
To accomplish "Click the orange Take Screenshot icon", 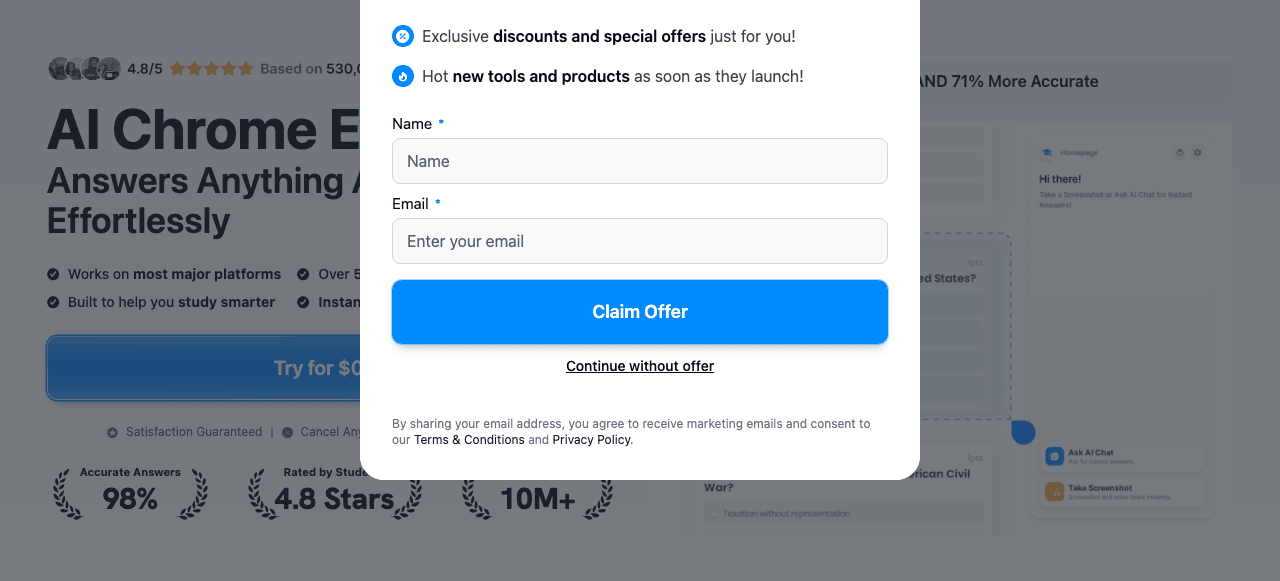I will [1054, 492].
